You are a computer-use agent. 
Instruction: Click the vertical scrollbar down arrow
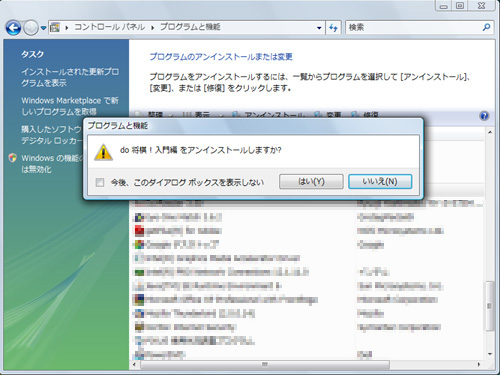(490, 354)
